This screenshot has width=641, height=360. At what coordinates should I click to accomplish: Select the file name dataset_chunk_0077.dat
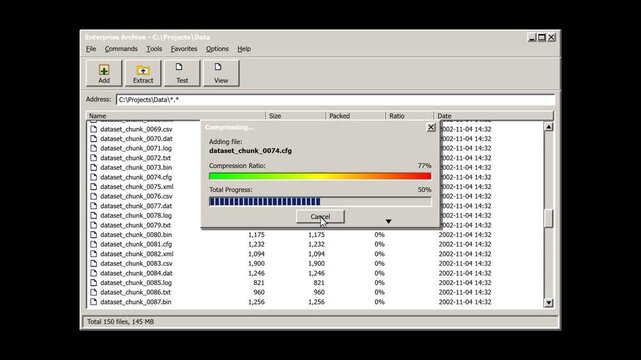pyautogui.click(x=136, y=206)
